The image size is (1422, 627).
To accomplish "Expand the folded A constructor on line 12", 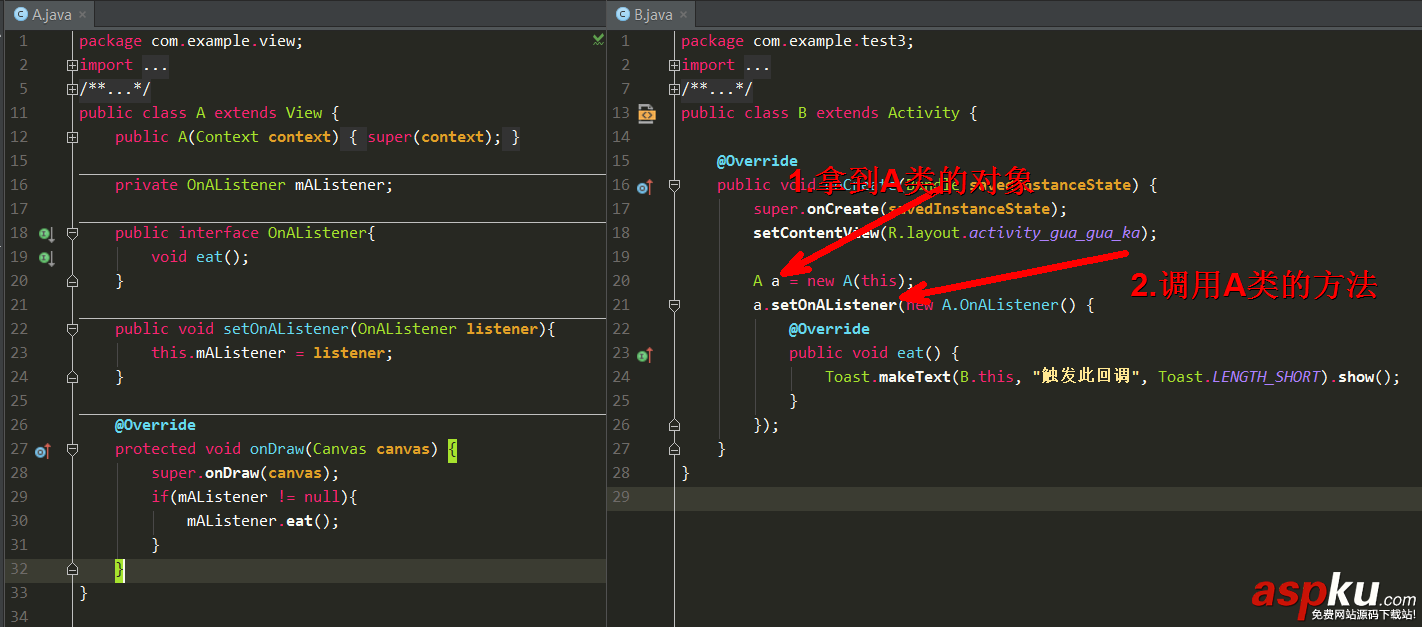I will [72, 137].
